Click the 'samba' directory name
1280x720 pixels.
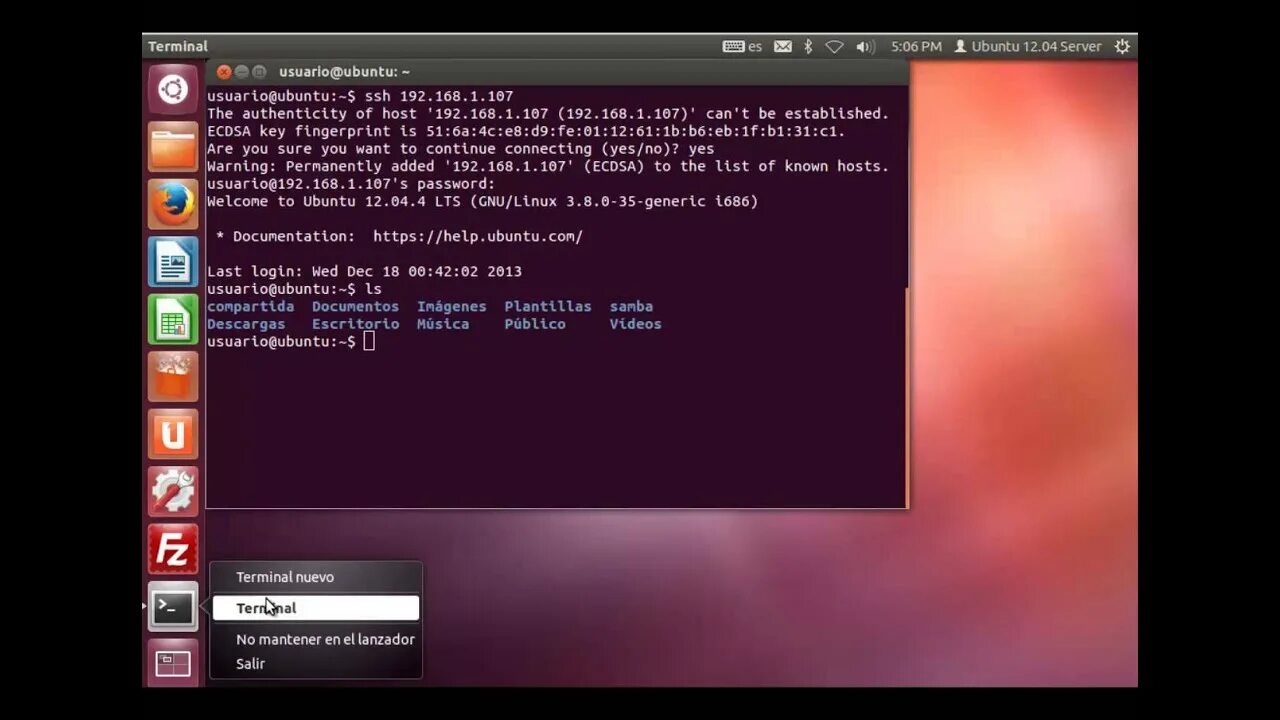[x=631, y=307]
